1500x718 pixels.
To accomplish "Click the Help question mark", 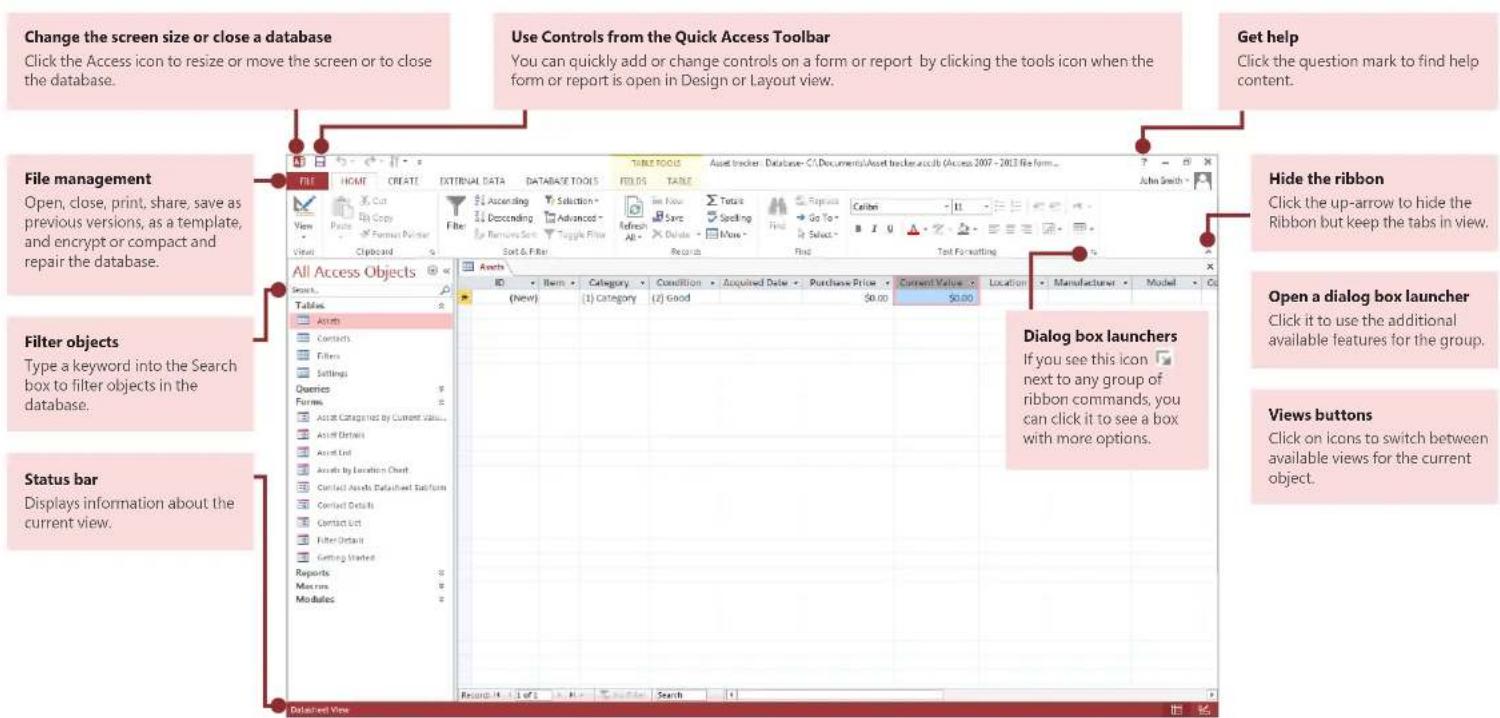I will pos(1144,161).
